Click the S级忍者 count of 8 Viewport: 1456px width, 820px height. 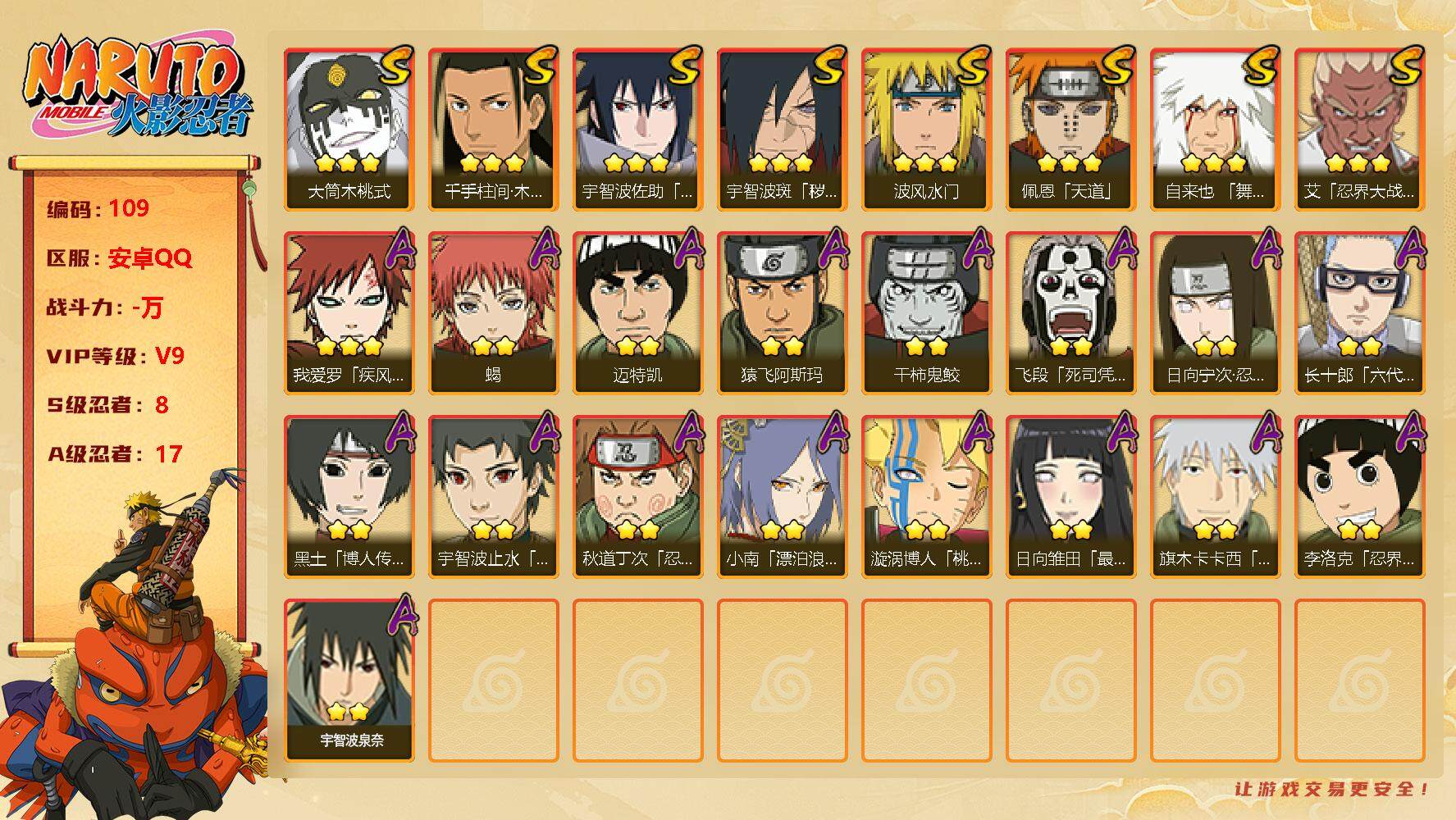tap(161, 405)
